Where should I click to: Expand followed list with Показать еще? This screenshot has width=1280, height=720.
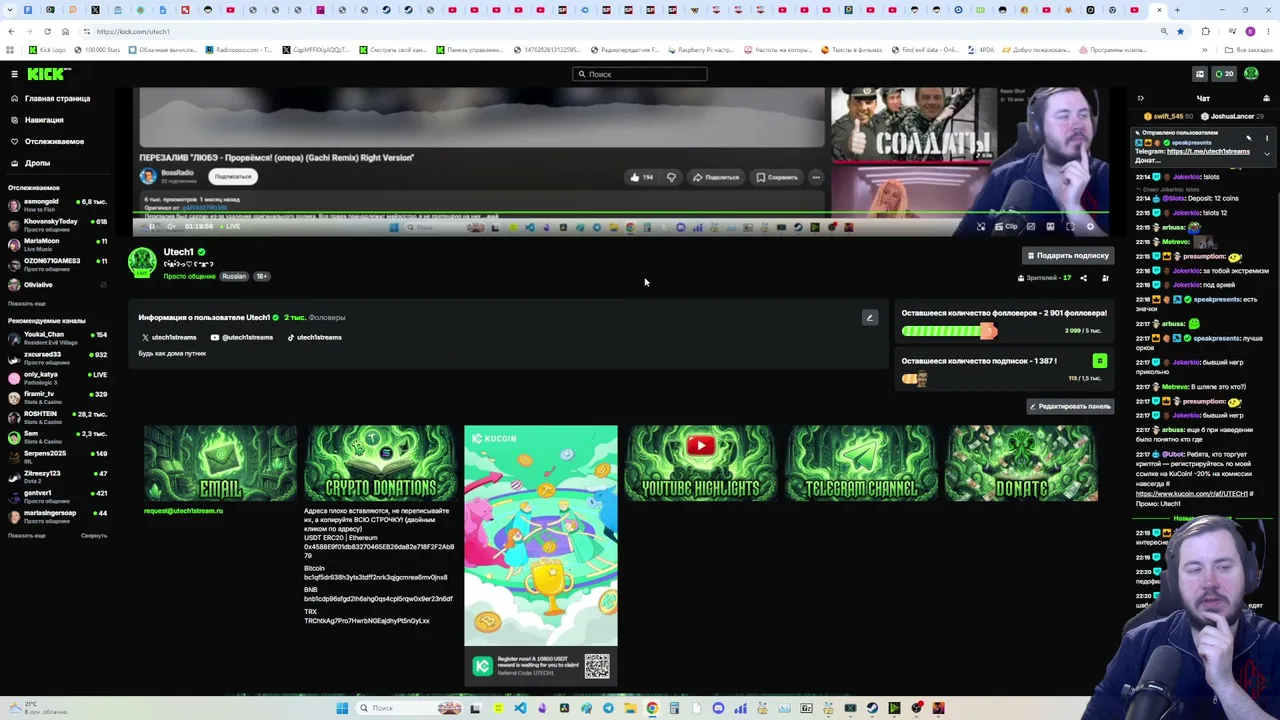[27, 303]
